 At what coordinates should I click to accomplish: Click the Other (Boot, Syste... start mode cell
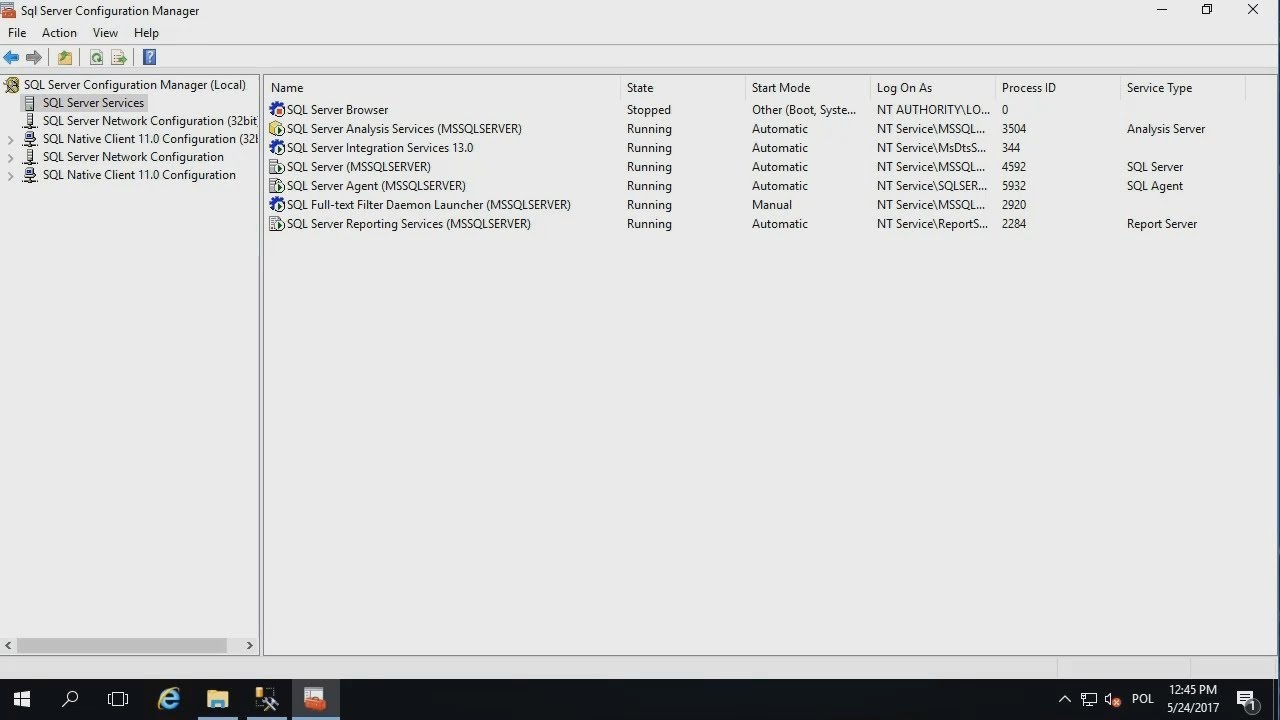coord(804,110)
